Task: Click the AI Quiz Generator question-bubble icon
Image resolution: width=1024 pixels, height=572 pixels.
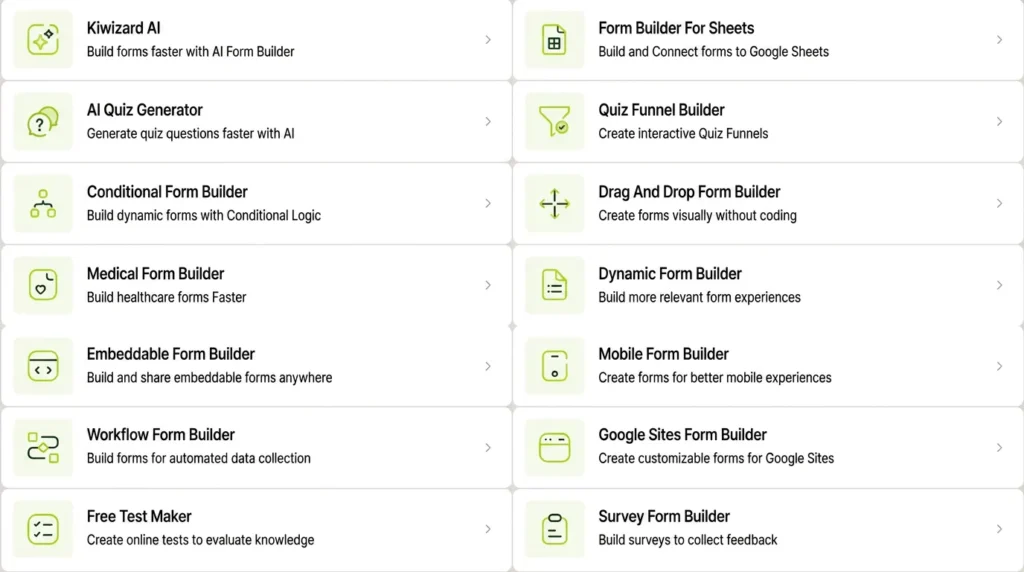Action: (43, 121)
